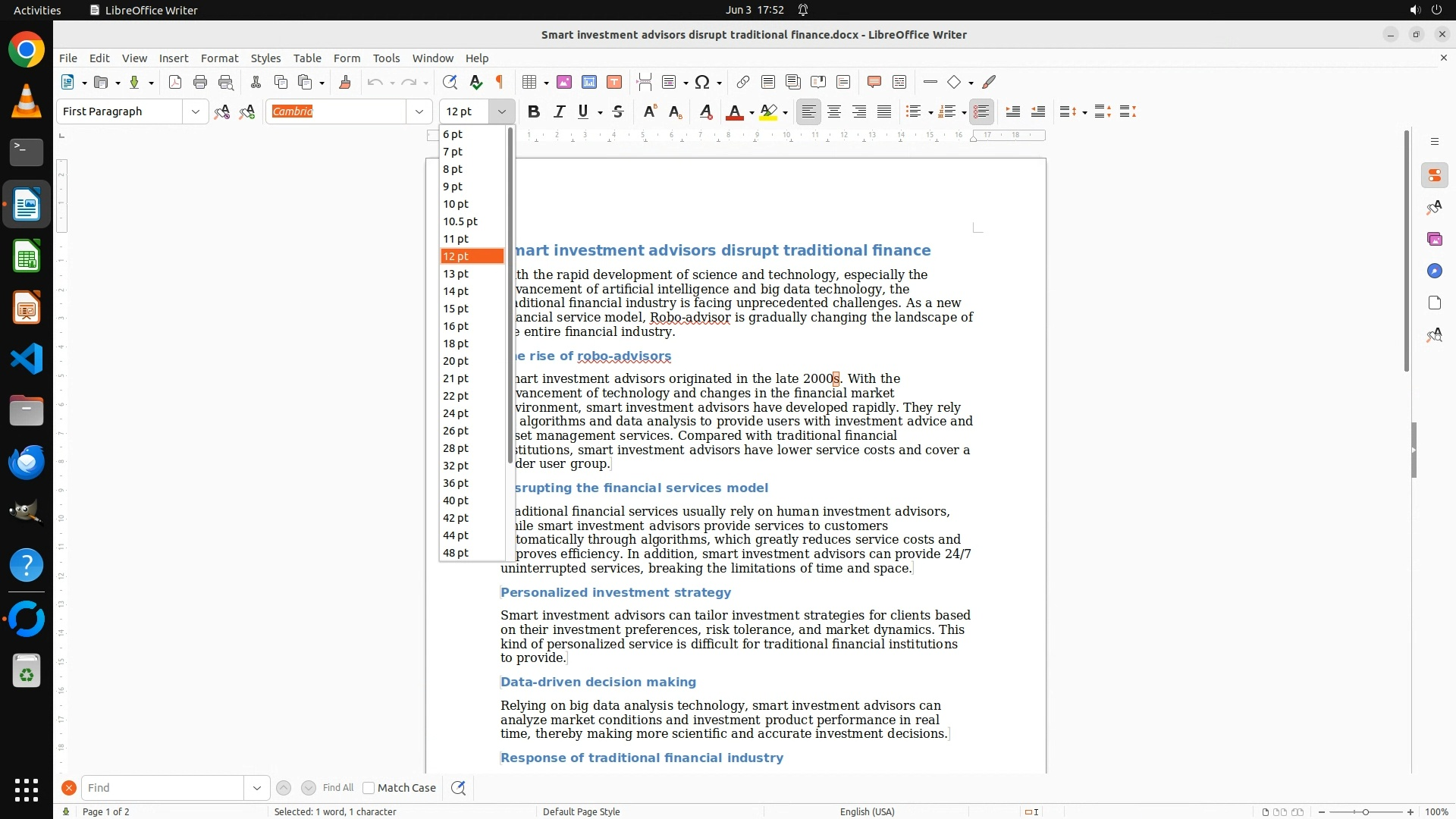The image size is (1456, 819).
Task: Click the Center alignment icon
Action: 834,112
